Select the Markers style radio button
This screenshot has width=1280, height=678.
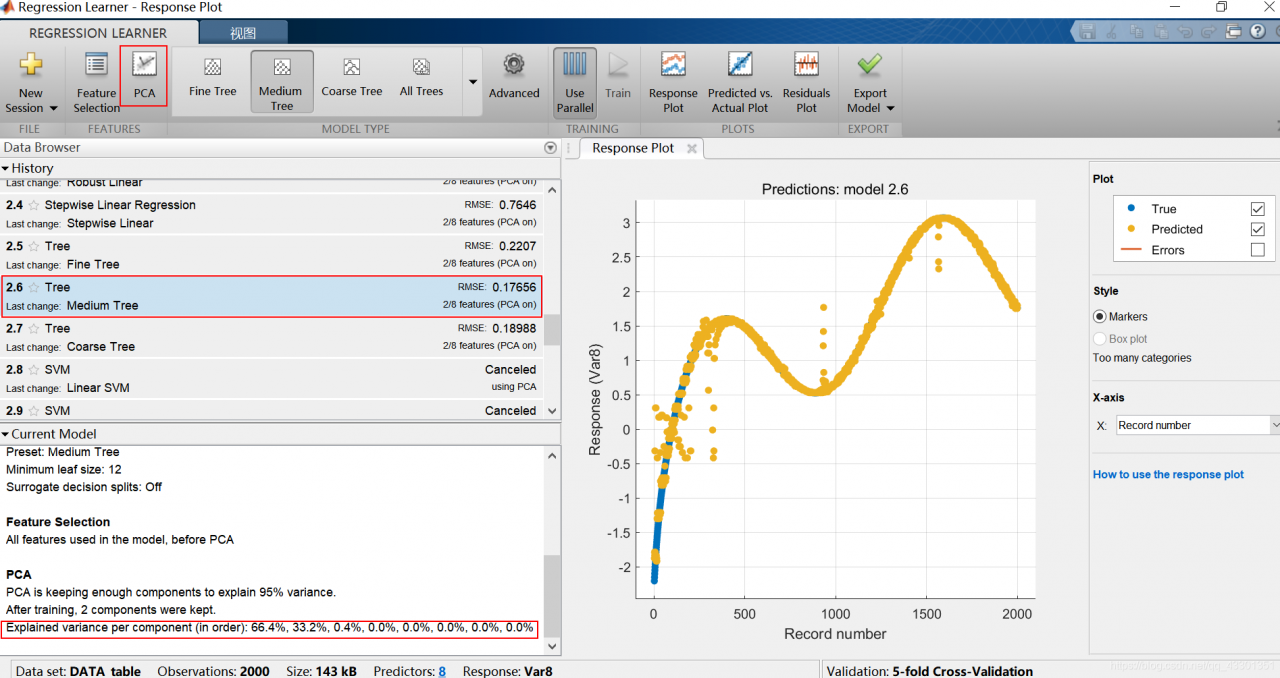click(1100, 316)
